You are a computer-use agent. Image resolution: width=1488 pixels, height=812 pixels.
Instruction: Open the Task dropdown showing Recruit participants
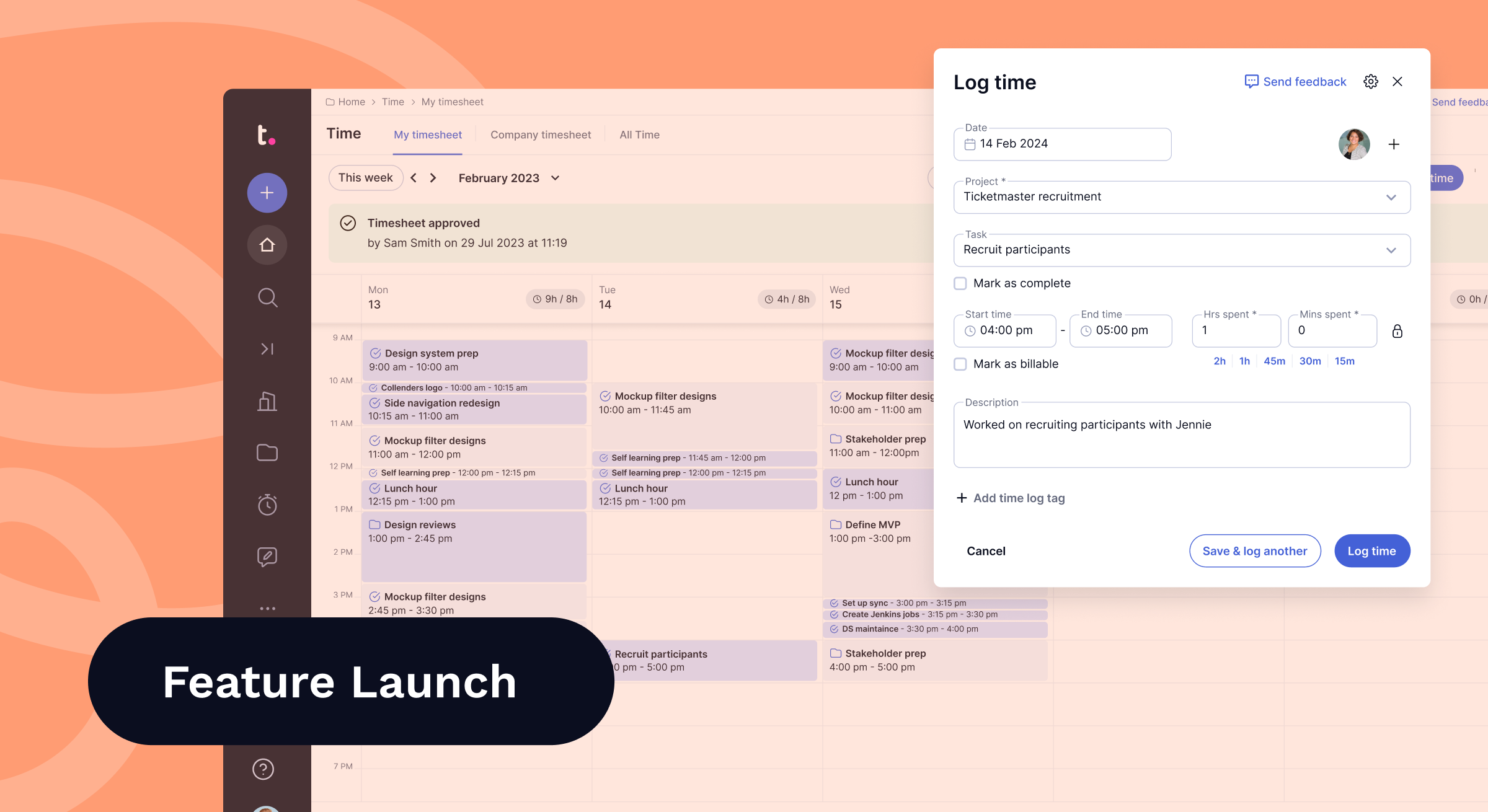click(x=1391, y=250)
